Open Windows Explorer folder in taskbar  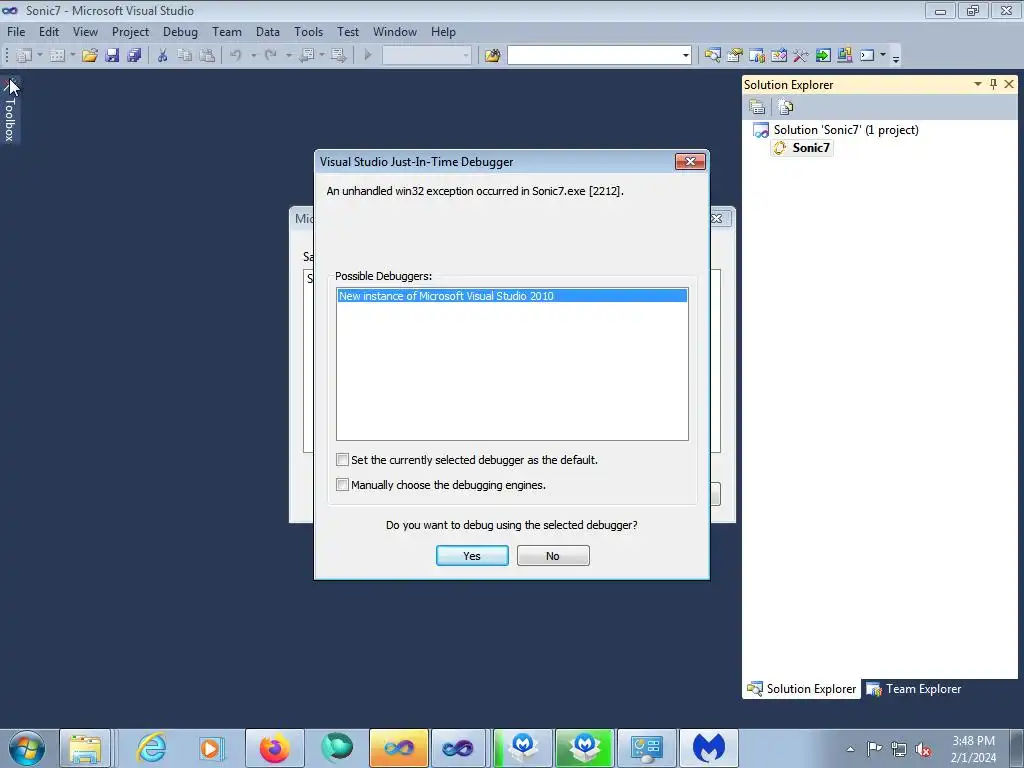pos(86,748)
